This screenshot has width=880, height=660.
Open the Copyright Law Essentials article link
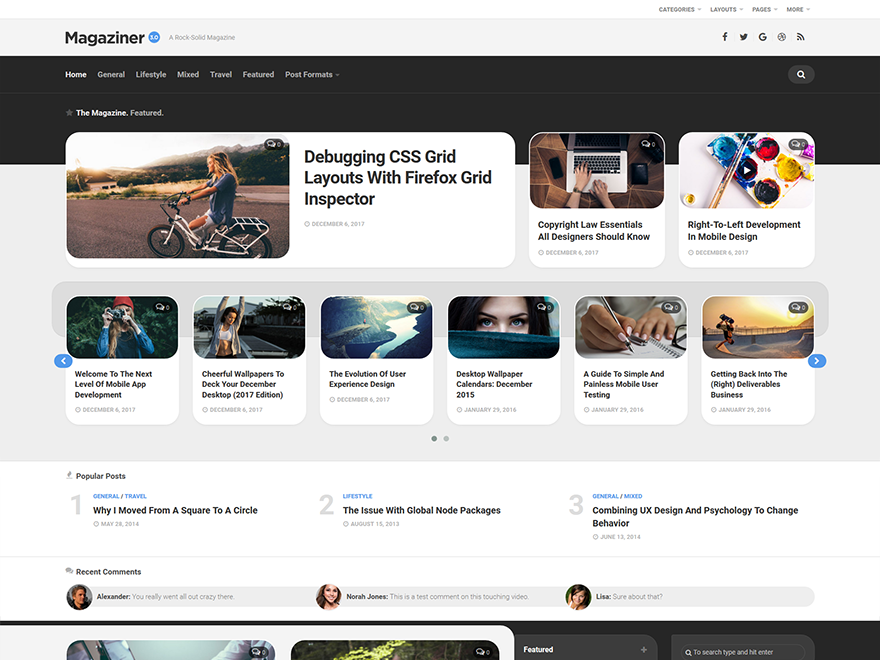point(594,231)
